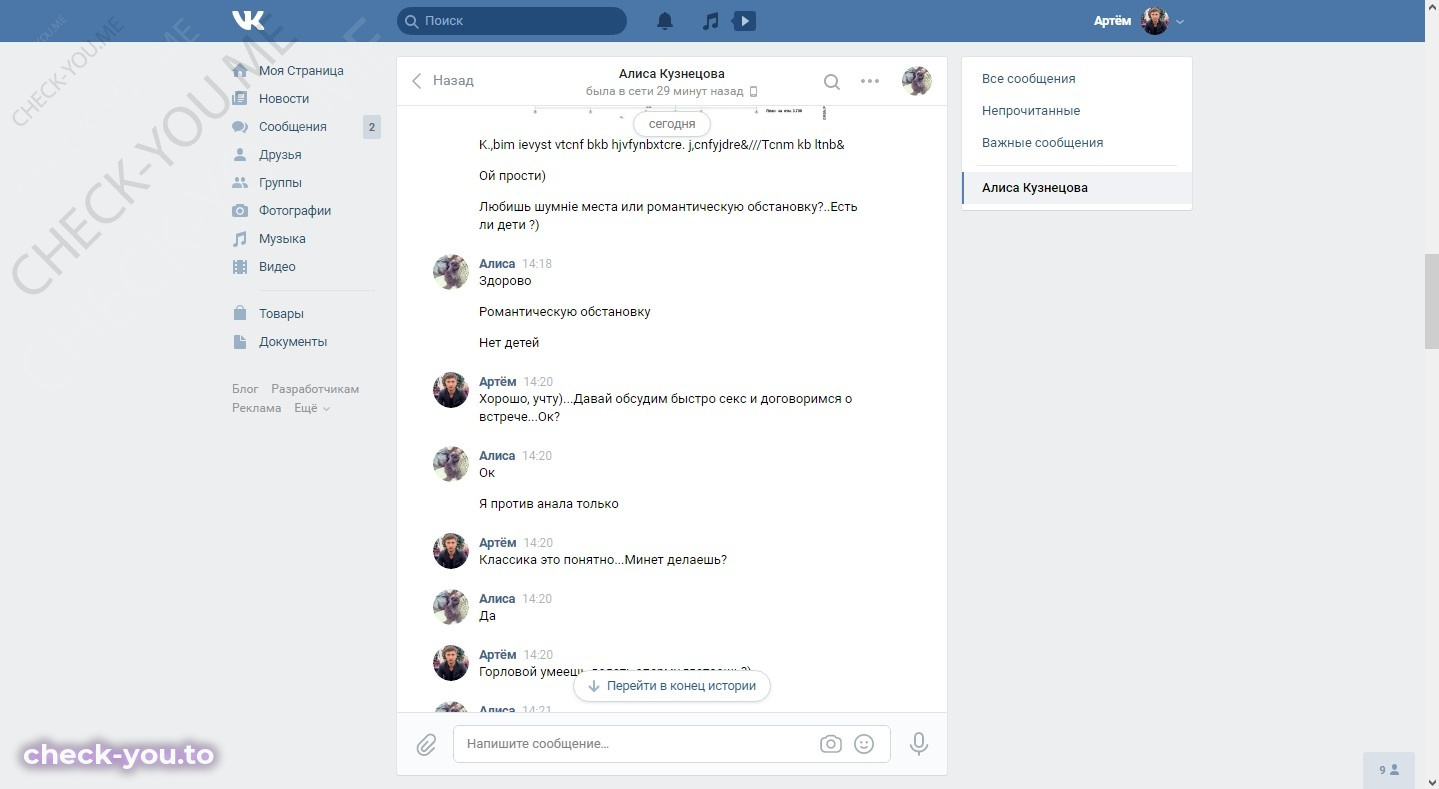This screenshot has height=789, width=1439.
Task: Select the Алиса Кузнецова conversation tab
Action: coord(1077,188)
